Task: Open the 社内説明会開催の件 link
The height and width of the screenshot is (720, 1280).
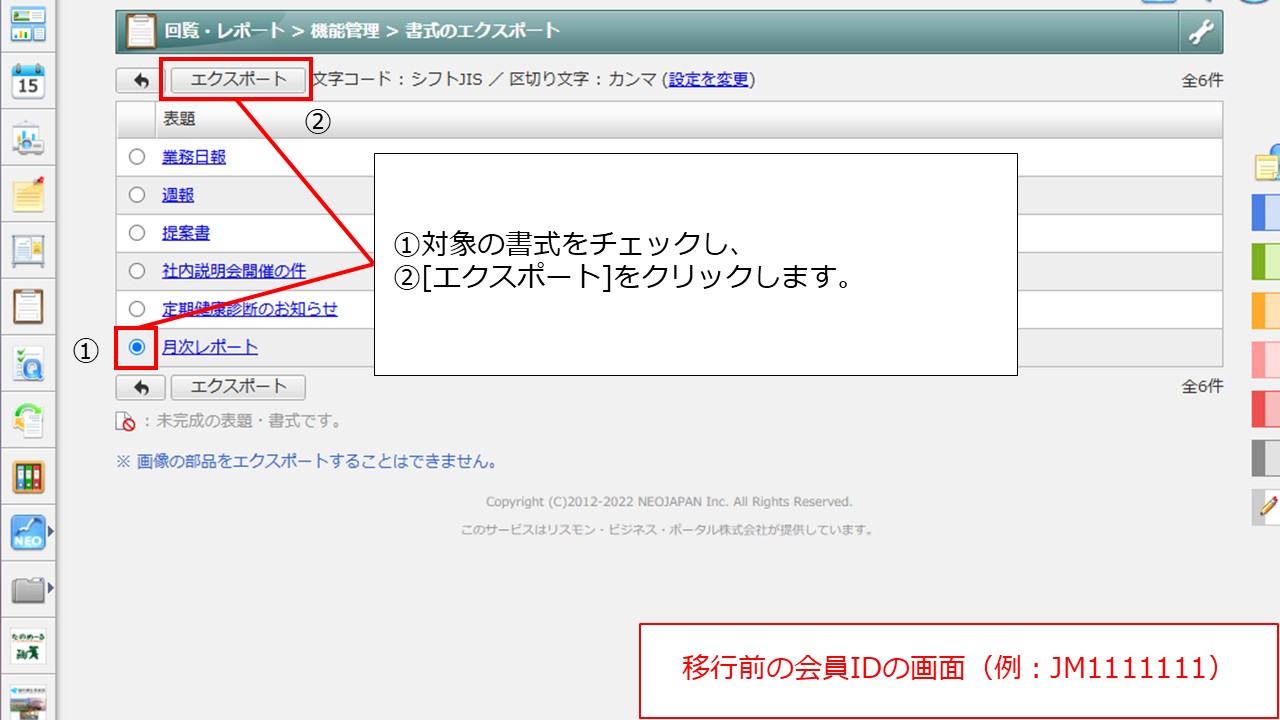Action: [x=234, y=271]
